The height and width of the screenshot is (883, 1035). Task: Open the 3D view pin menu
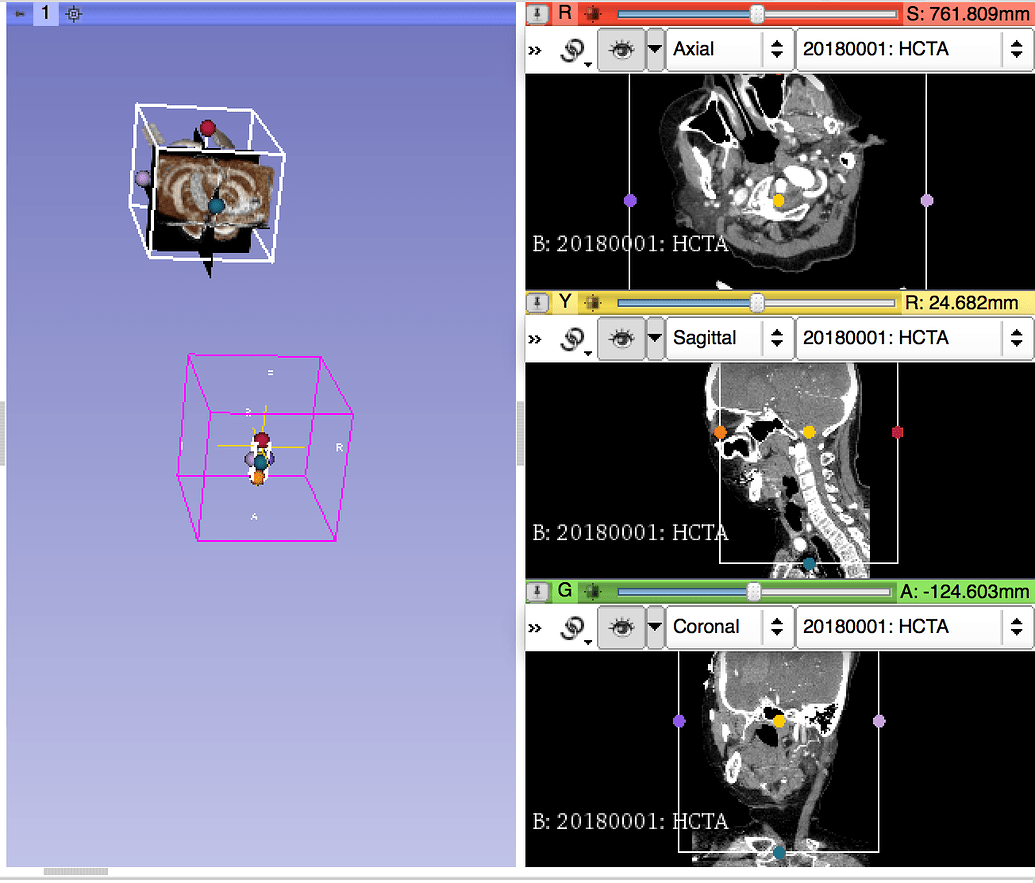(x=20, y=14)
